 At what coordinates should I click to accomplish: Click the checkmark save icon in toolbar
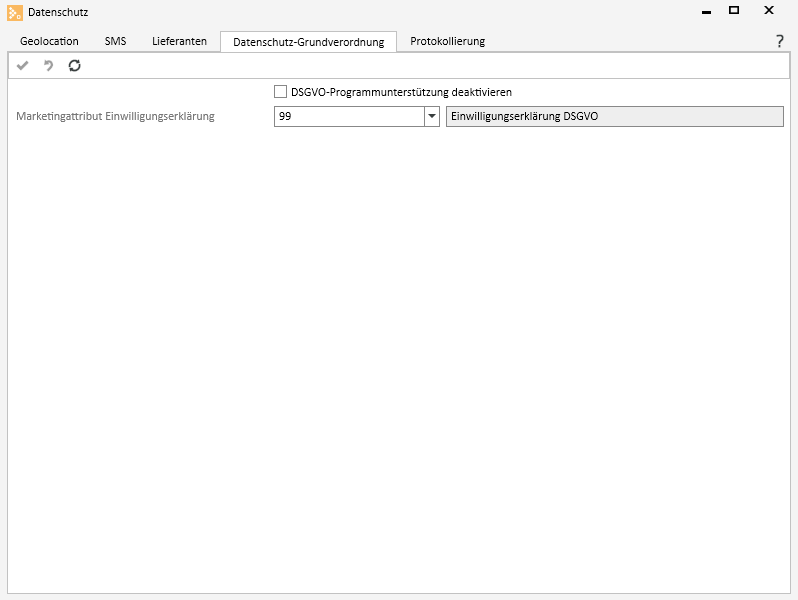[23, 66]
